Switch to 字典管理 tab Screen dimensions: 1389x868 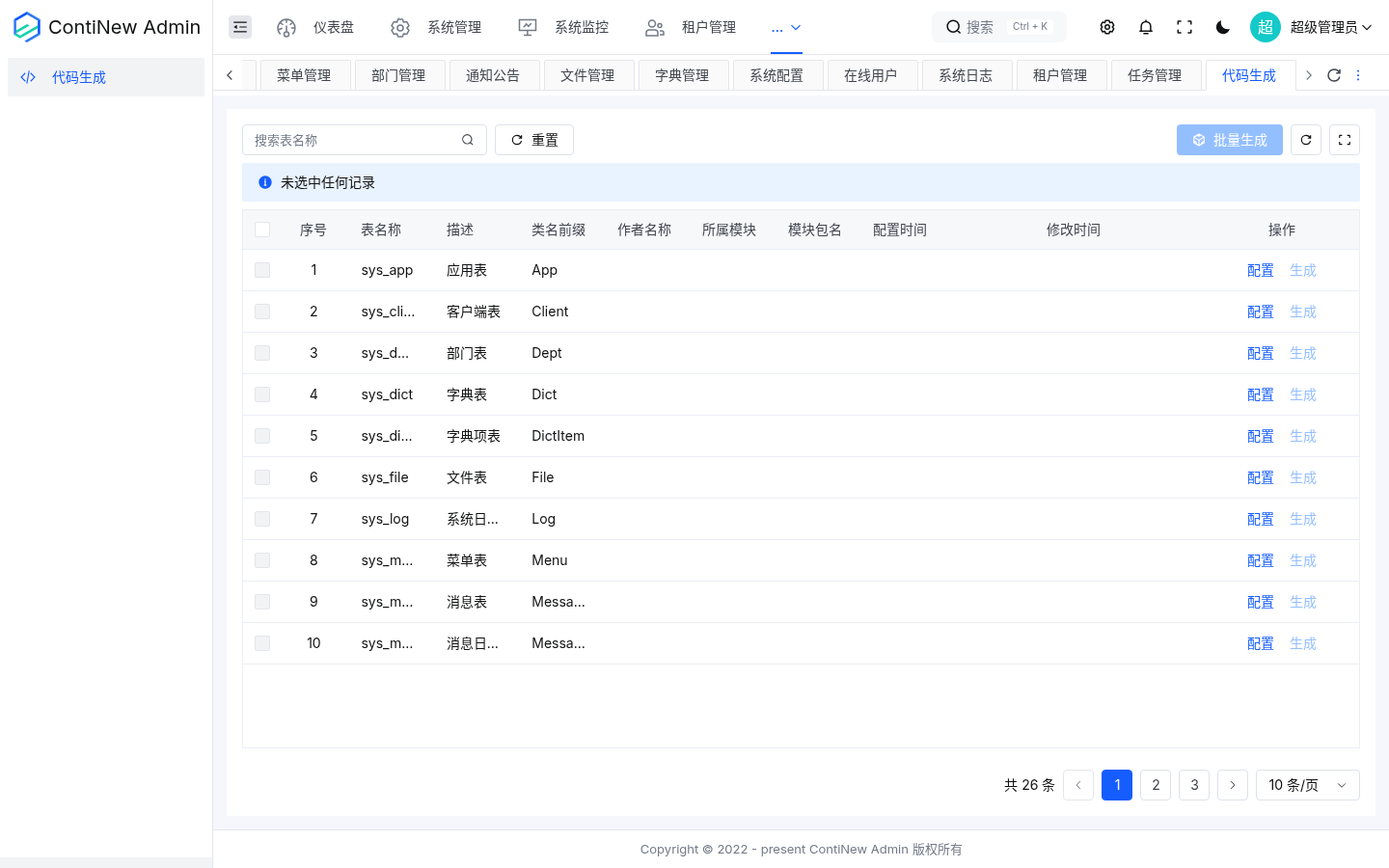(x=683, y=75)
